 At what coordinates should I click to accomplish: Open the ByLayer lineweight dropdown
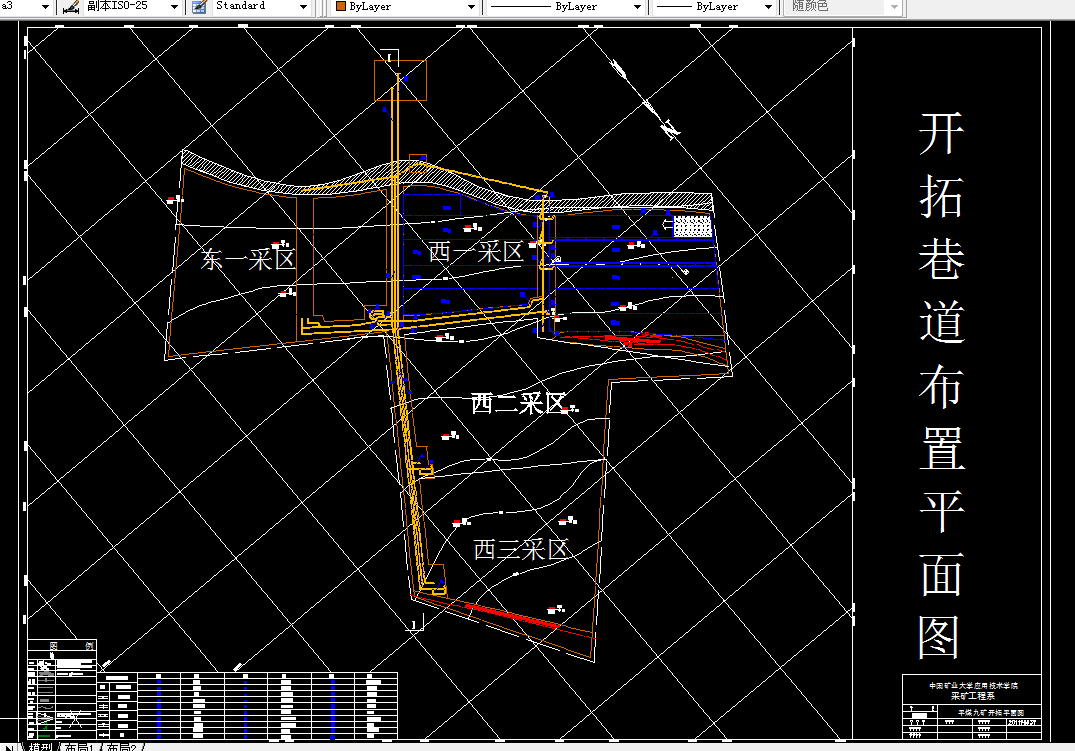(768, 7)
